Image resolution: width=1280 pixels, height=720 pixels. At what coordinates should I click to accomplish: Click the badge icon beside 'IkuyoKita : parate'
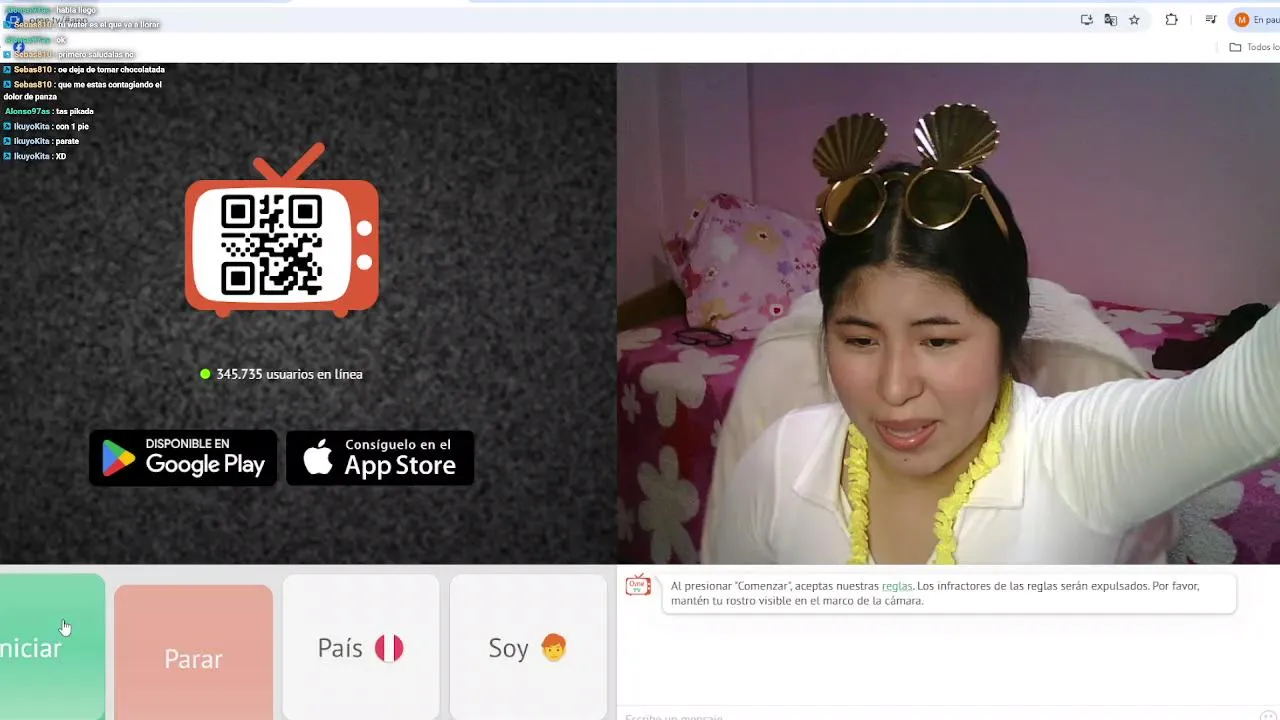point(7,142)
